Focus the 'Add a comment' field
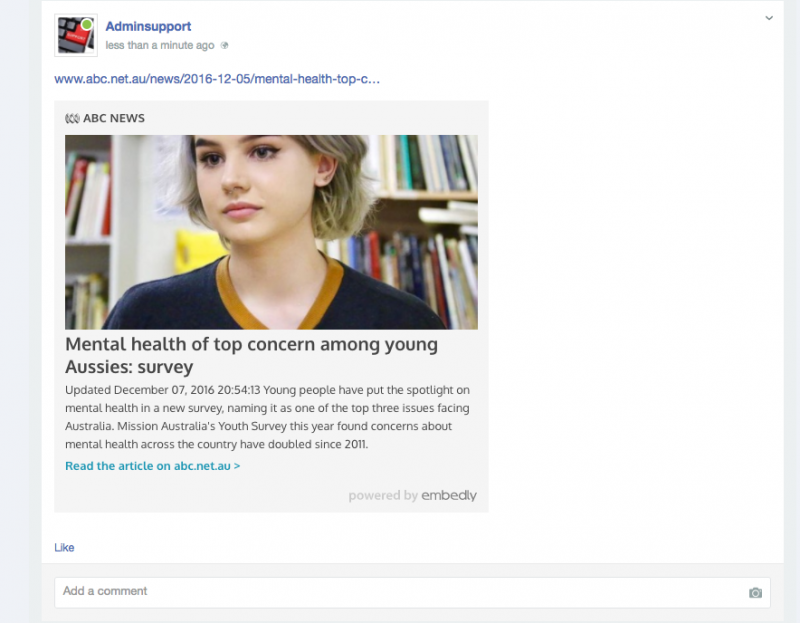The width and height of the screenshot is (800, 623). point(412,592)
